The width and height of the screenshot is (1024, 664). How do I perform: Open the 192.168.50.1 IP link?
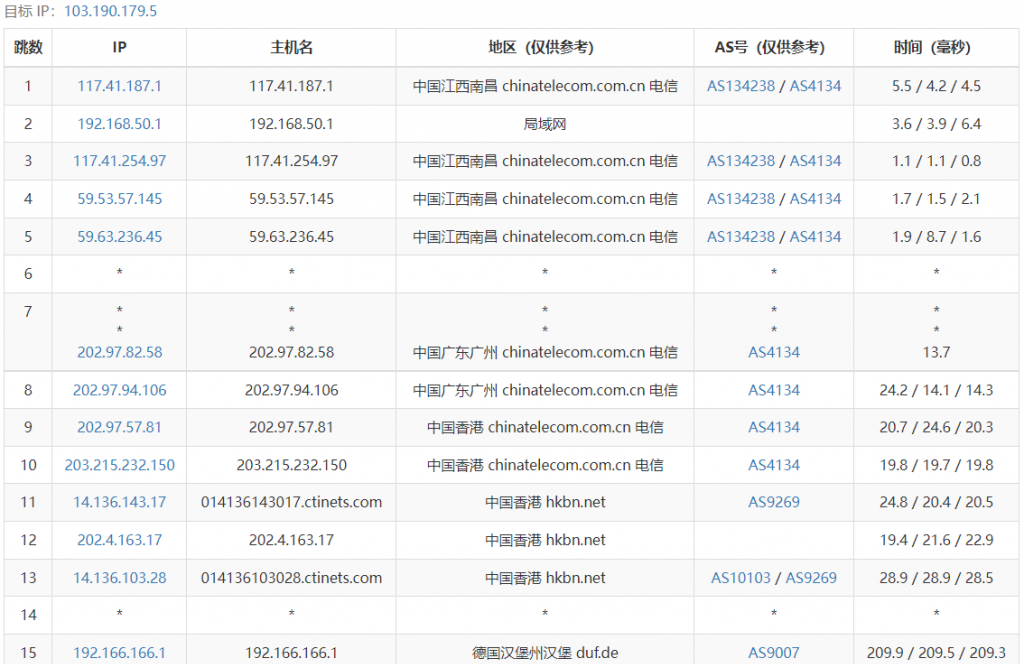tap(119, 124)
